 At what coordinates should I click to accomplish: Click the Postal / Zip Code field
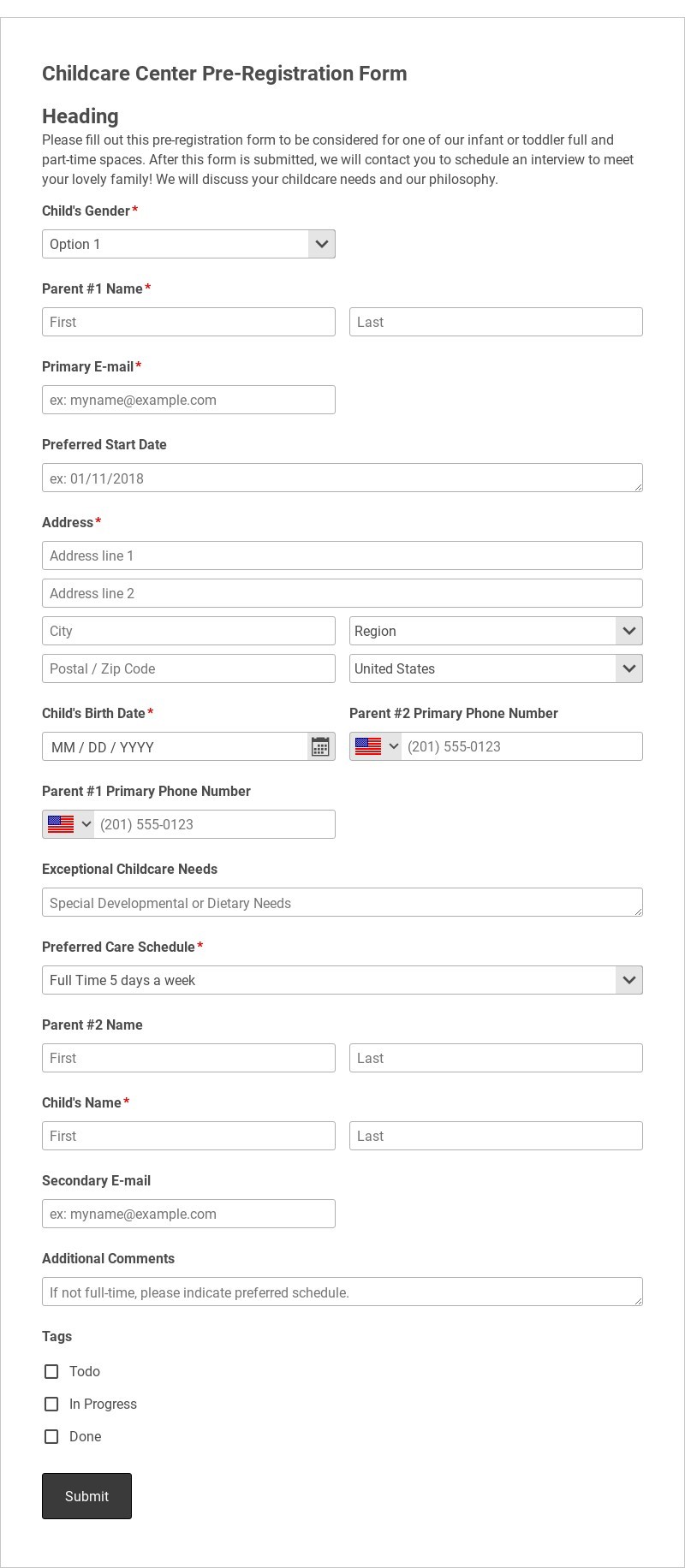tap(188, 668)
